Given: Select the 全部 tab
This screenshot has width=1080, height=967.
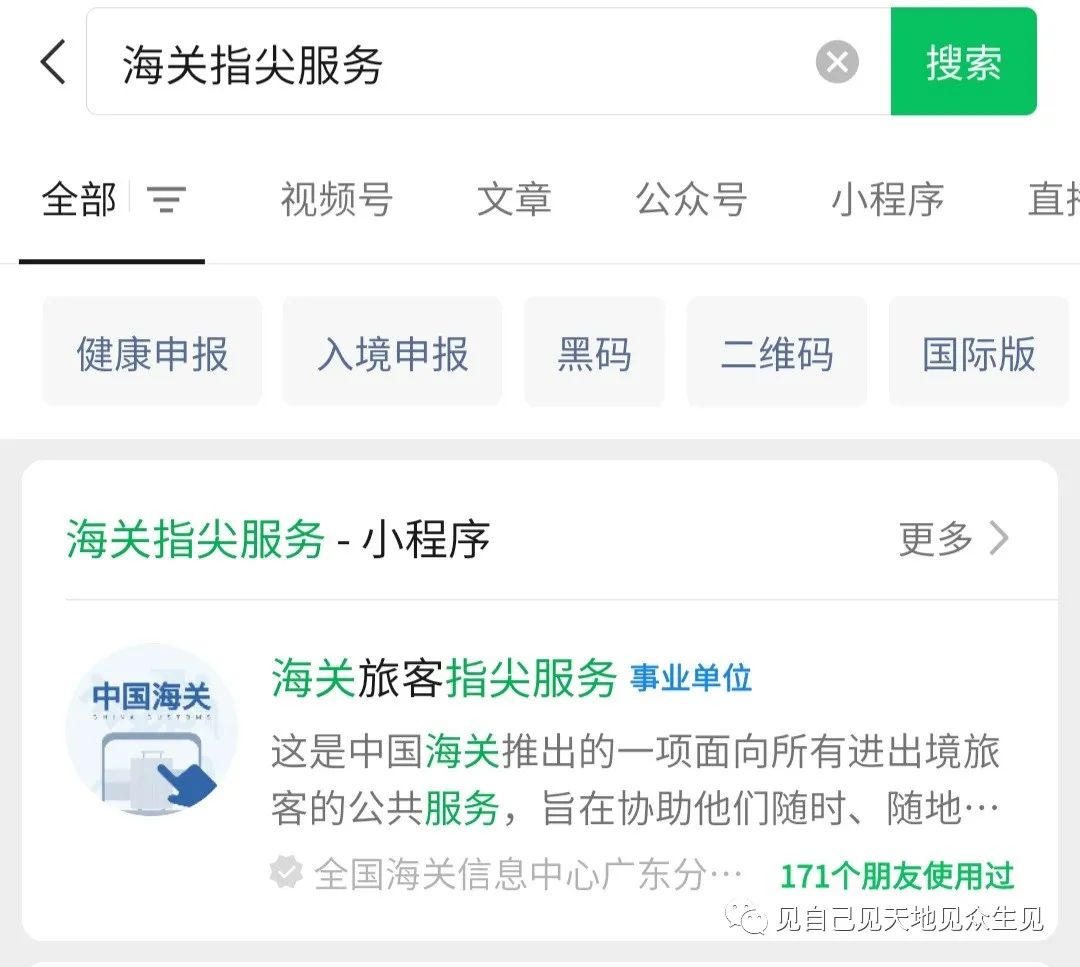Looking at the screenshot, I should 79,200.
